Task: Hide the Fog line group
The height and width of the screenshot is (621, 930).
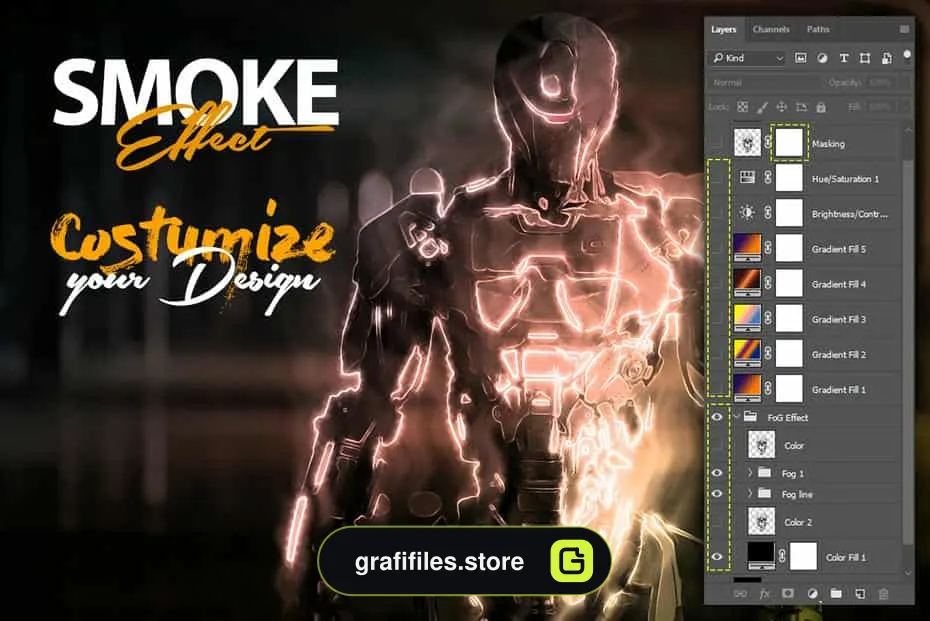Action: (717, 493)
